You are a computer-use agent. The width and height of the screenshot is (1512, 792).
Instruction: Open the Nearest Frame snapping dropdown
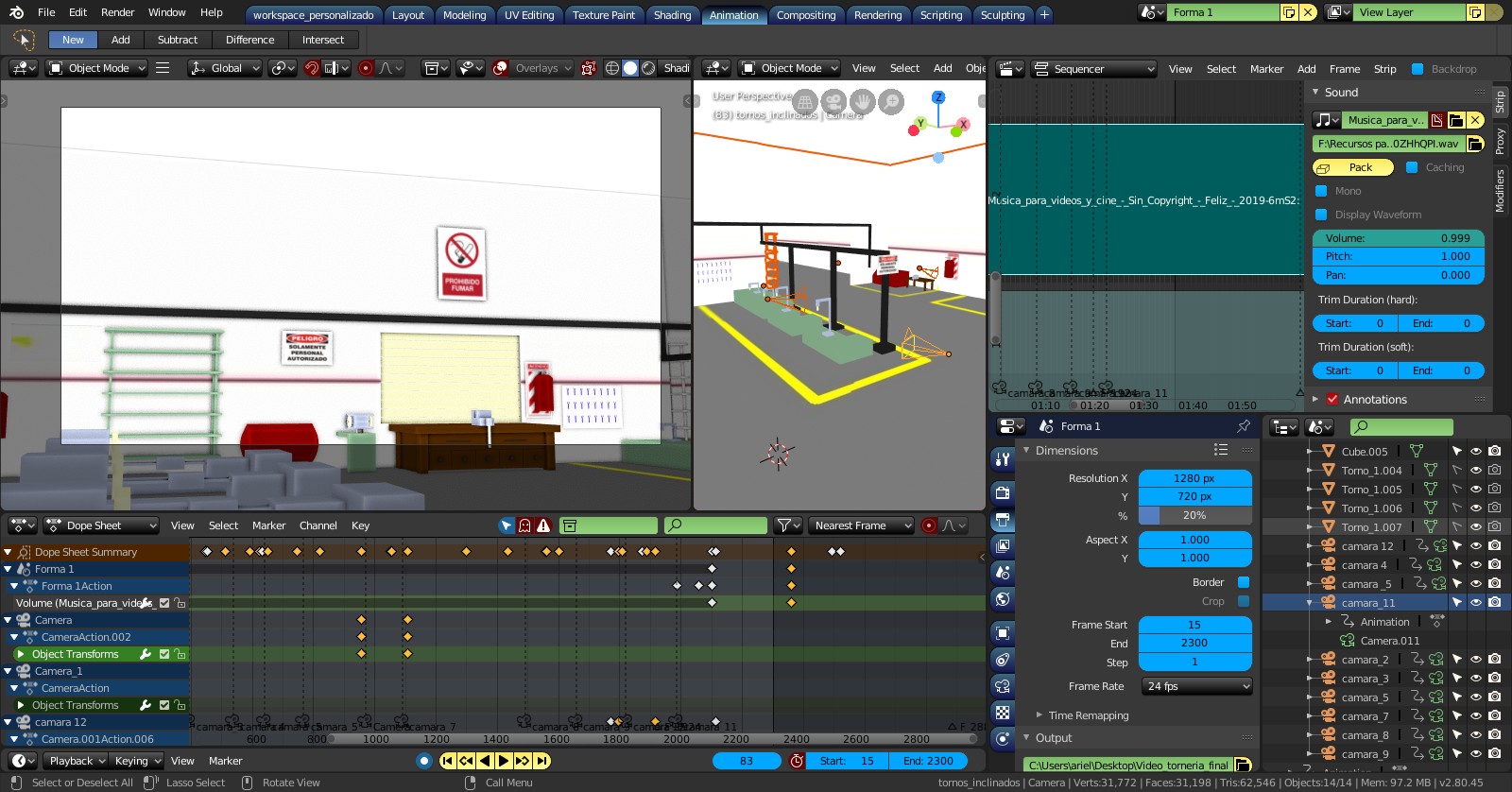[861, 525]
